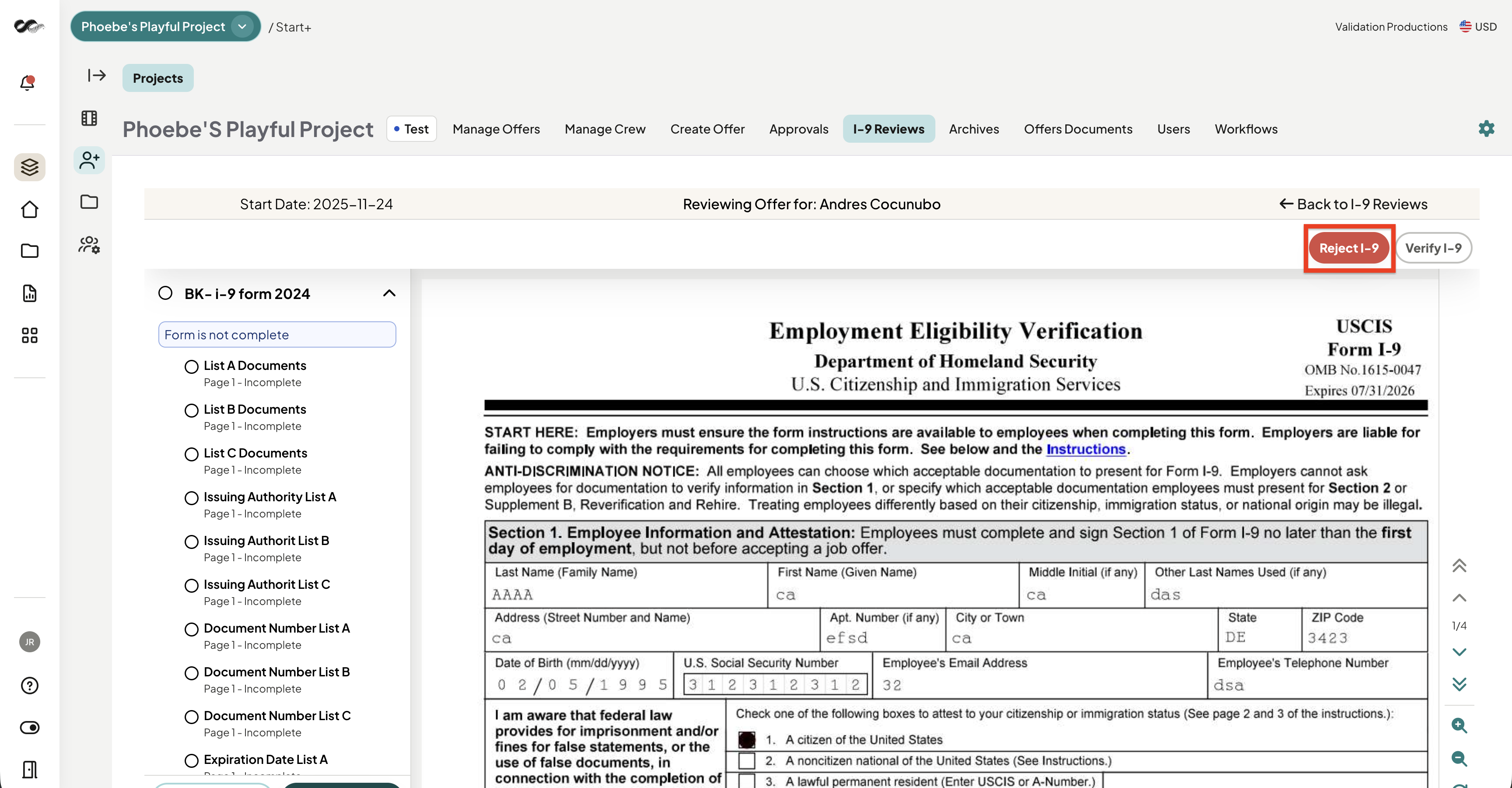The image size is (1512, 788).
Task: Go to previous document page
Action: [1459, 598]
